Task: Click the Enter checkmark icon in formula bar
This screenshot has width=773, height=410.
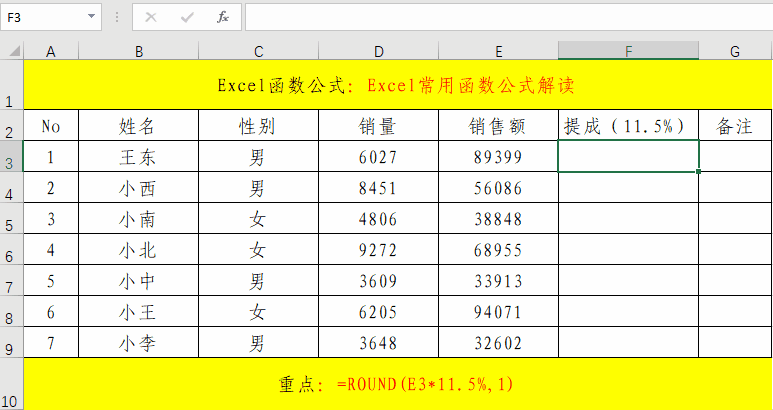Action: [187, 18]
